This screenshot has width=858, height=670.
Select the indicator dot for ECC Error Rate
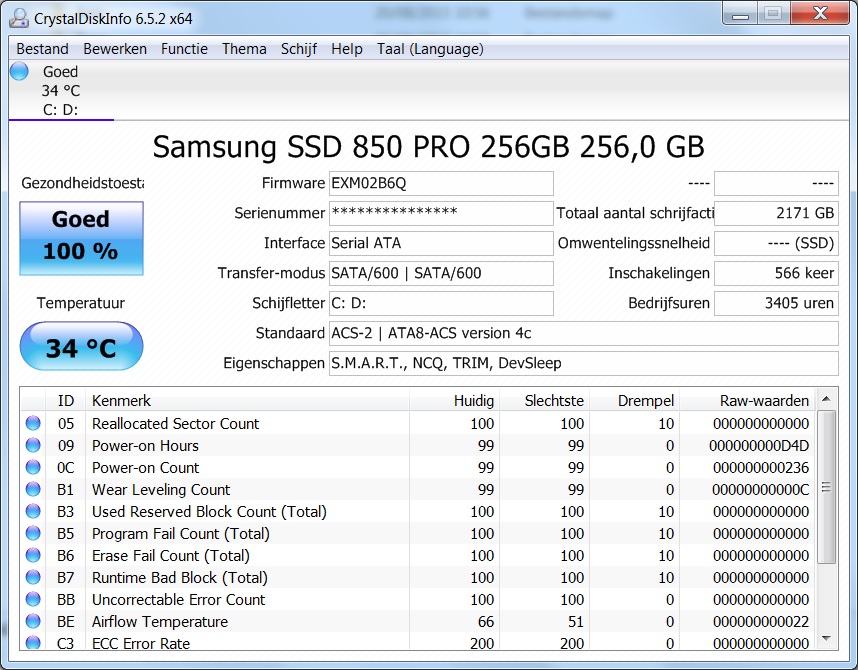coord(31,643)
